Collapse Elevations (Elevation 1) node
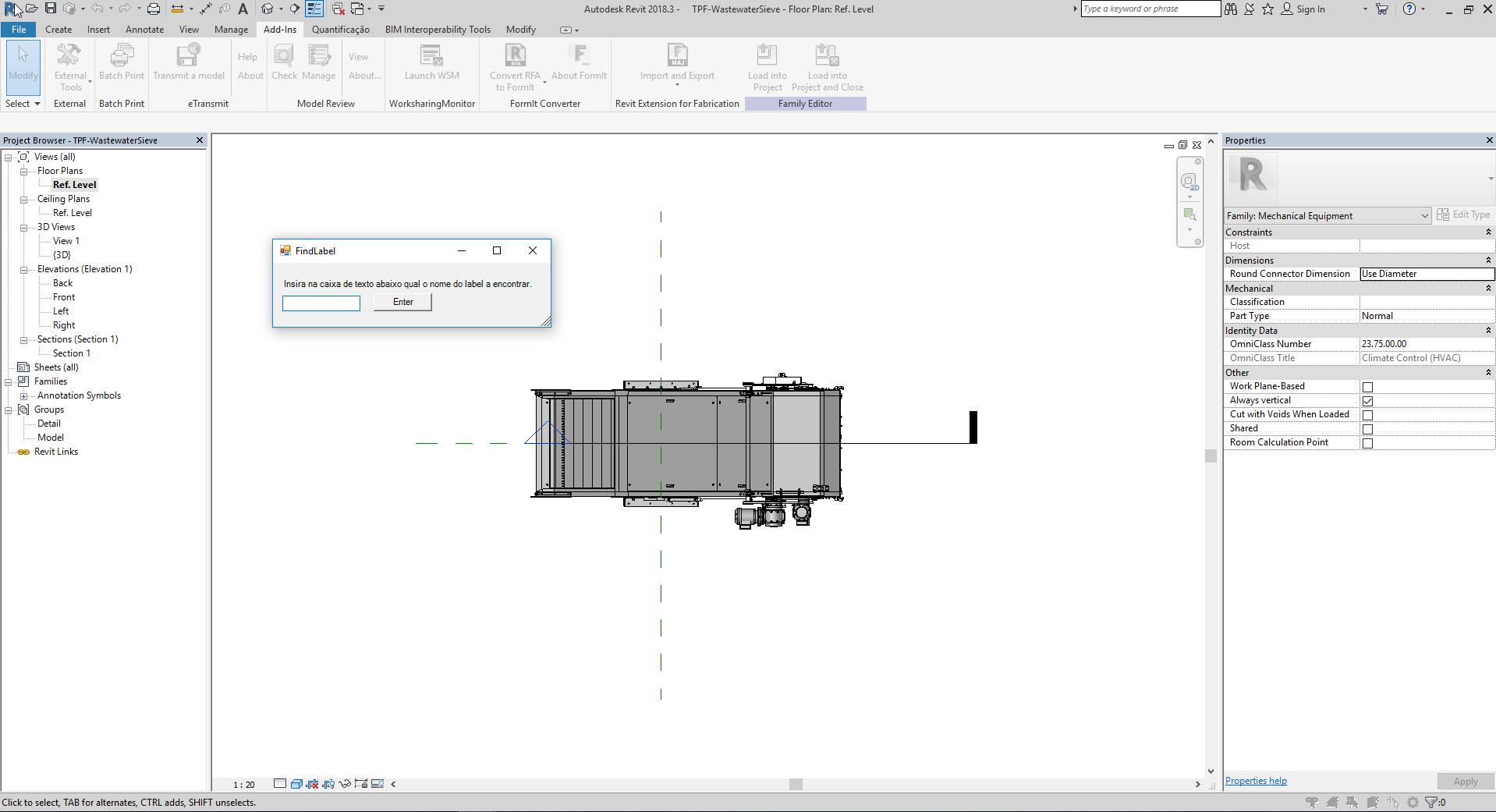 click(23, 270)
